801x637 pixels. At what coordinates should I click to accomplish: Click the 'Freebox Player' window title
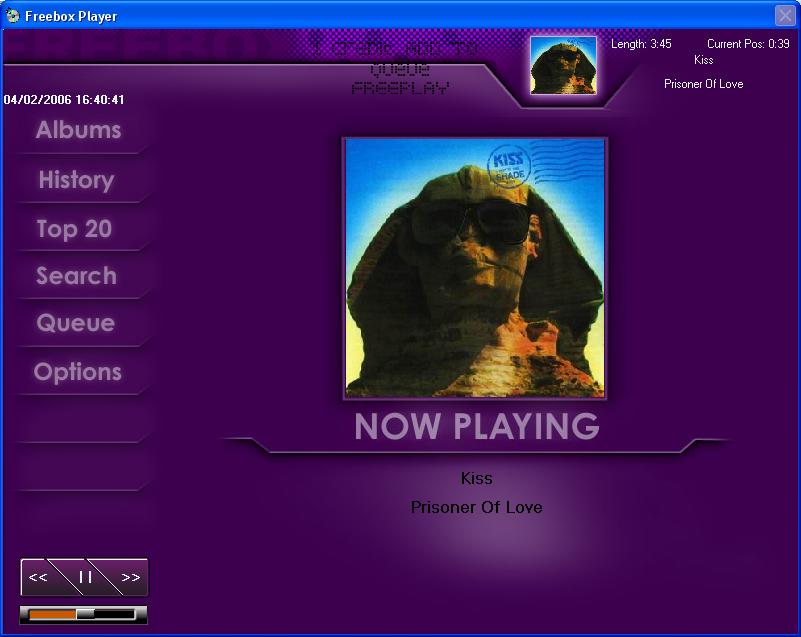point(71,16)
